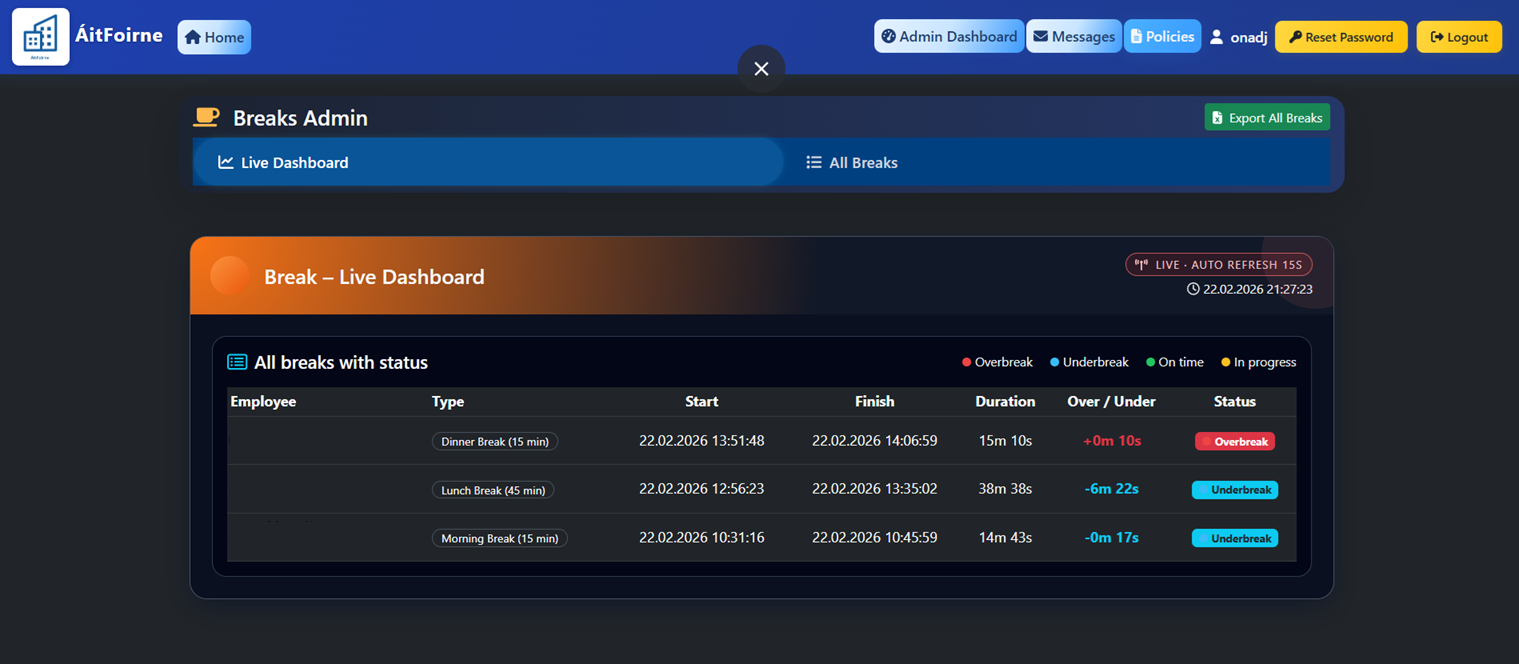Click the red Overbreak status badge
This screenshot has width=1519, height=664.
tap(1234, 441)
